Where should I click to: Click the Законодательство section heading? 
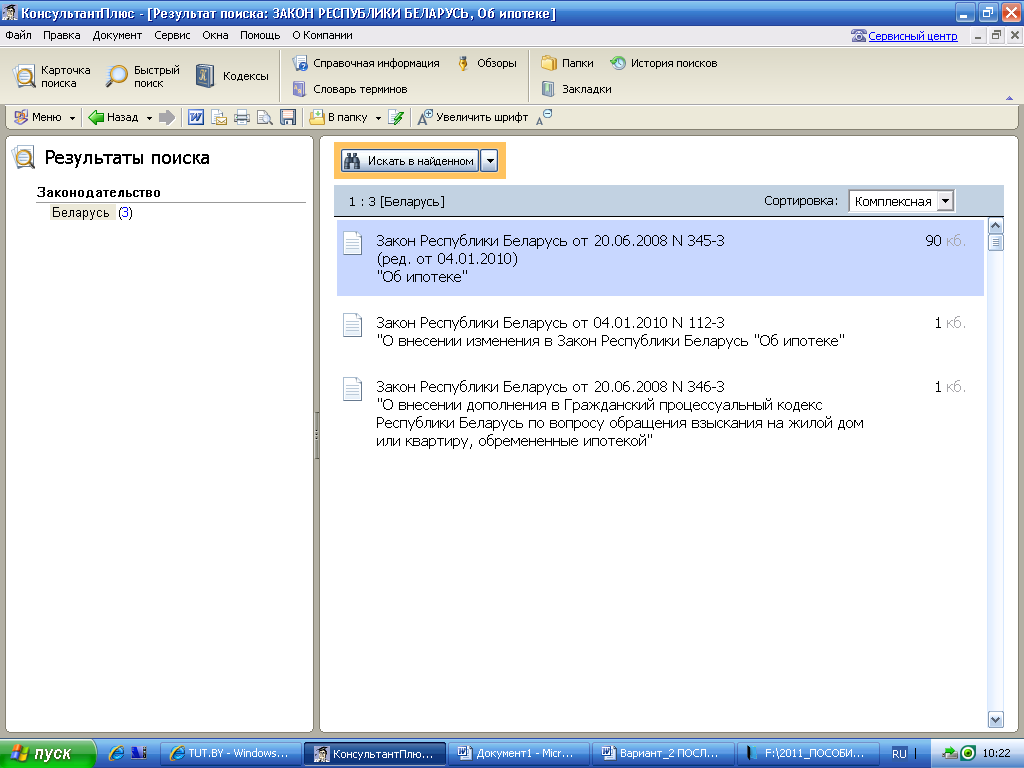tap(99, 193)
